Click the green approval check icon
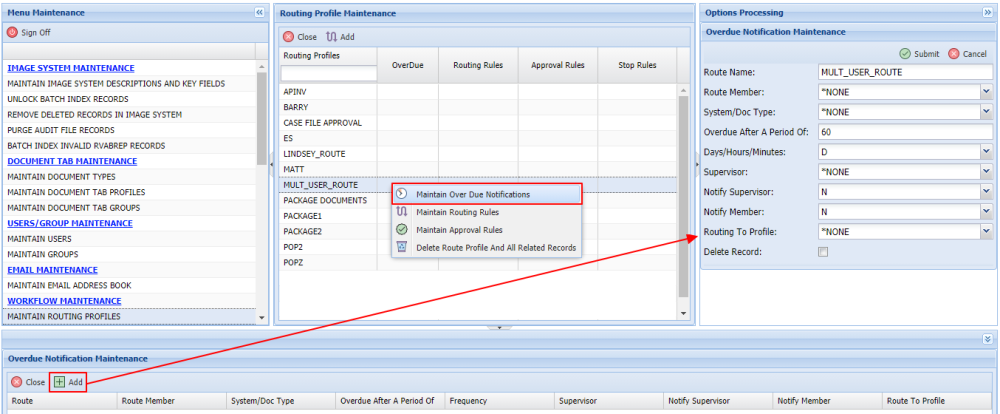Viewport: 1000px width, 414px height. tap(402, 230)
